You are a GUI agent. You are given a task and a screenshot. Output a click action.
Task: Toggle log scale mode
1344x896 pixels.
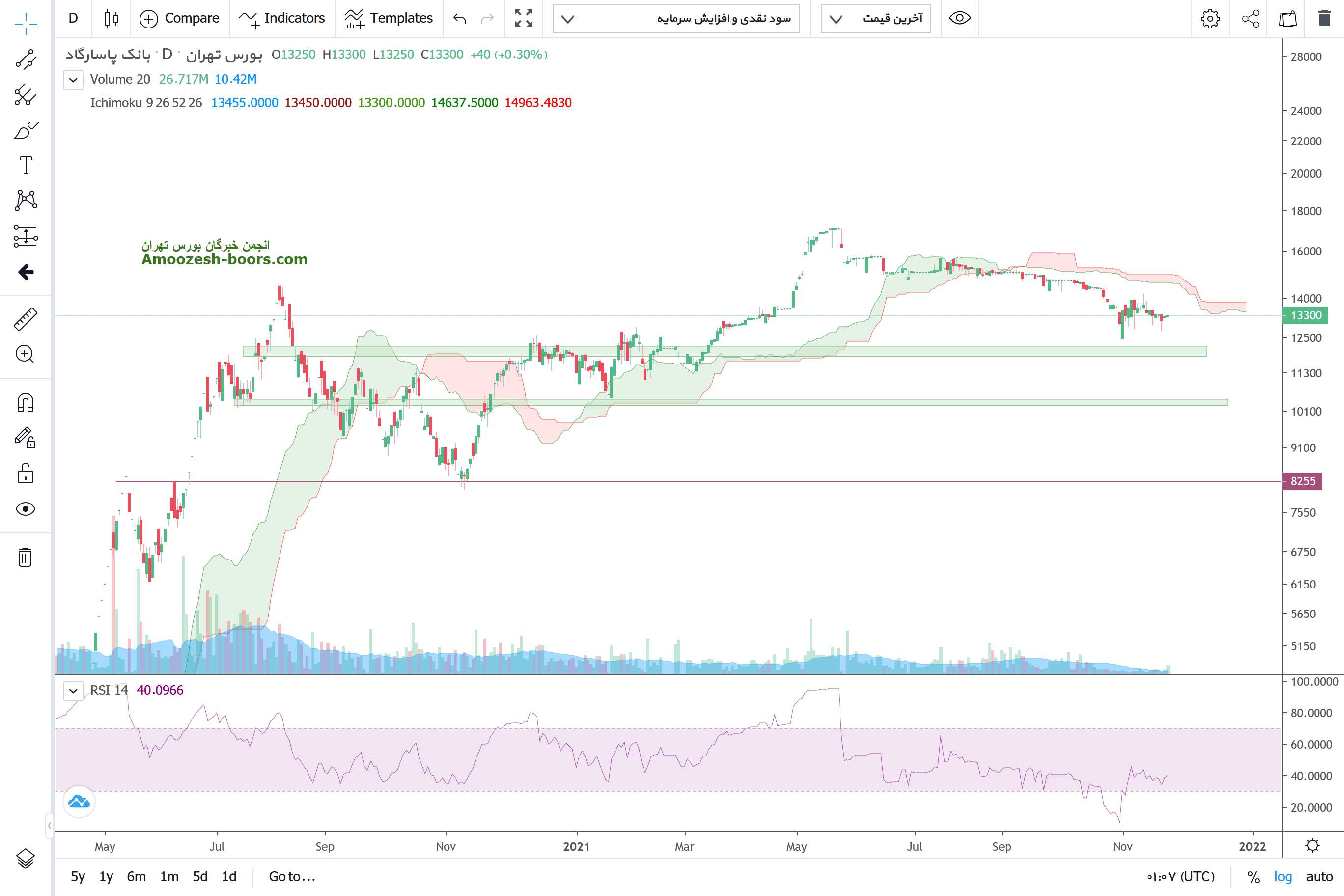point(1282,876)
